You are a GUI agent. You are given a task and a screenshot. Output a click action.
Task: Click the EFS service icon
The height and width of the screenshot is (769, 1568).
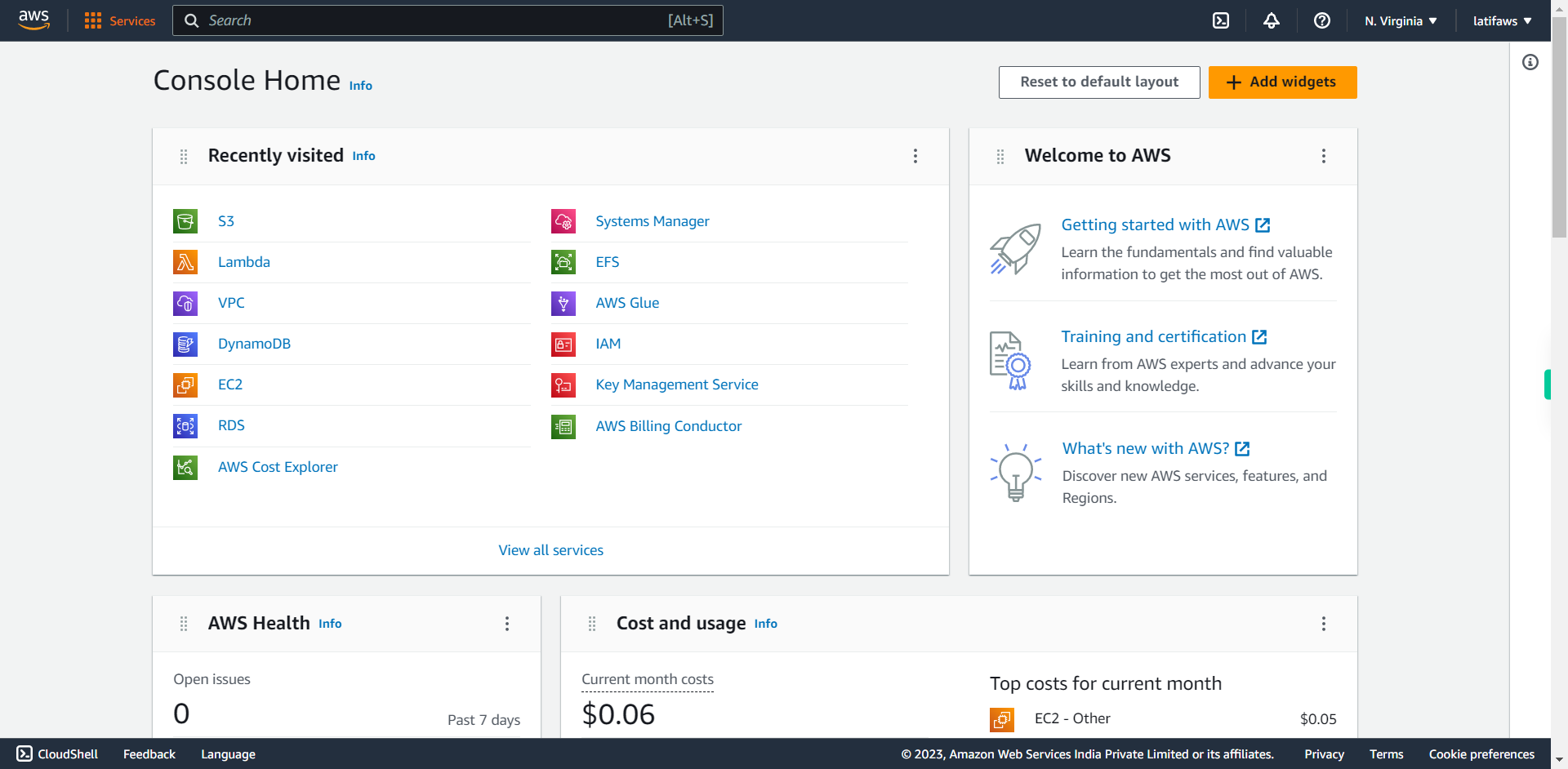(x=563, y=262)
